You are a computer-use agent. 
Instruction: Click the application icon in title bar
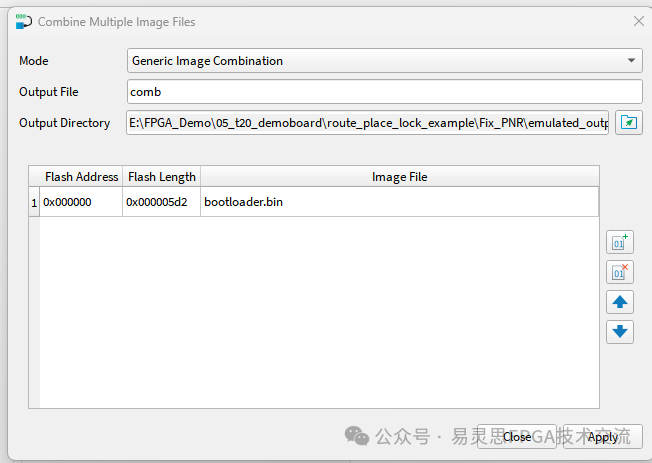pos(23,21)
